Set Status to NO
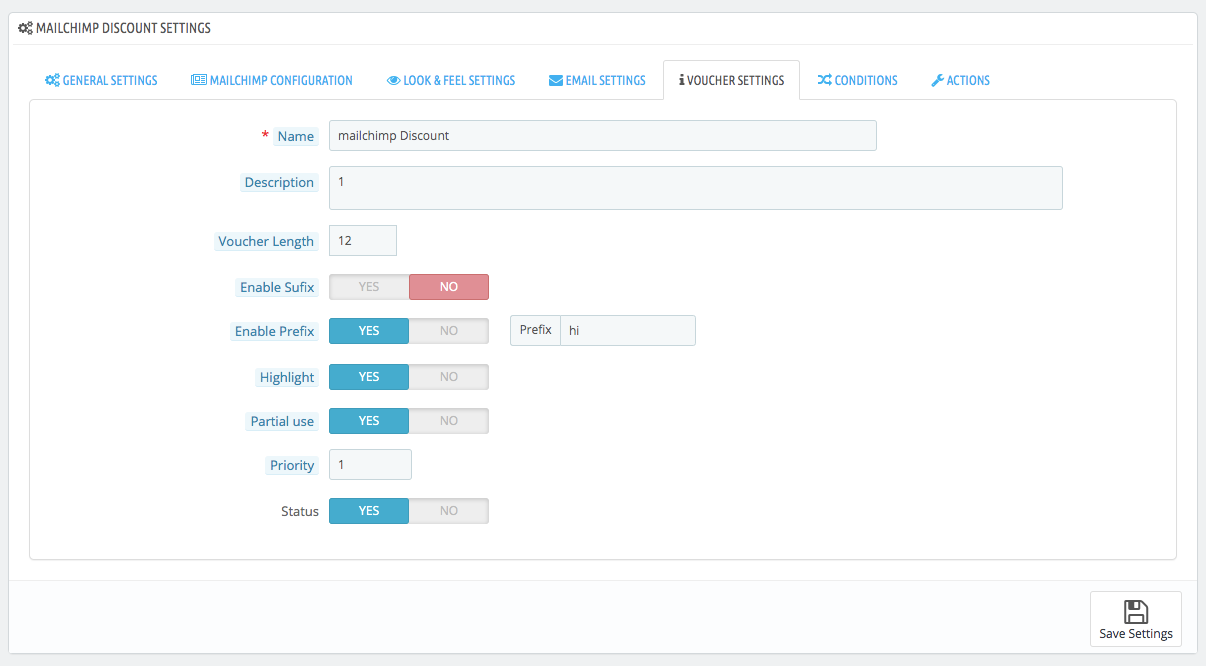The height and width of the screenshot is (666, 1206). tap(449, 511)
